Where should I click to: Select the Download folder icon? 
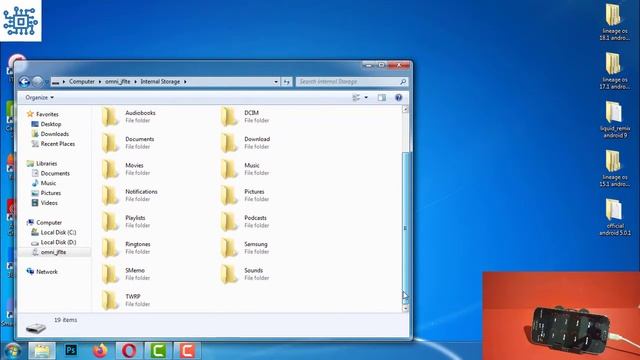[x=229, y=143]
